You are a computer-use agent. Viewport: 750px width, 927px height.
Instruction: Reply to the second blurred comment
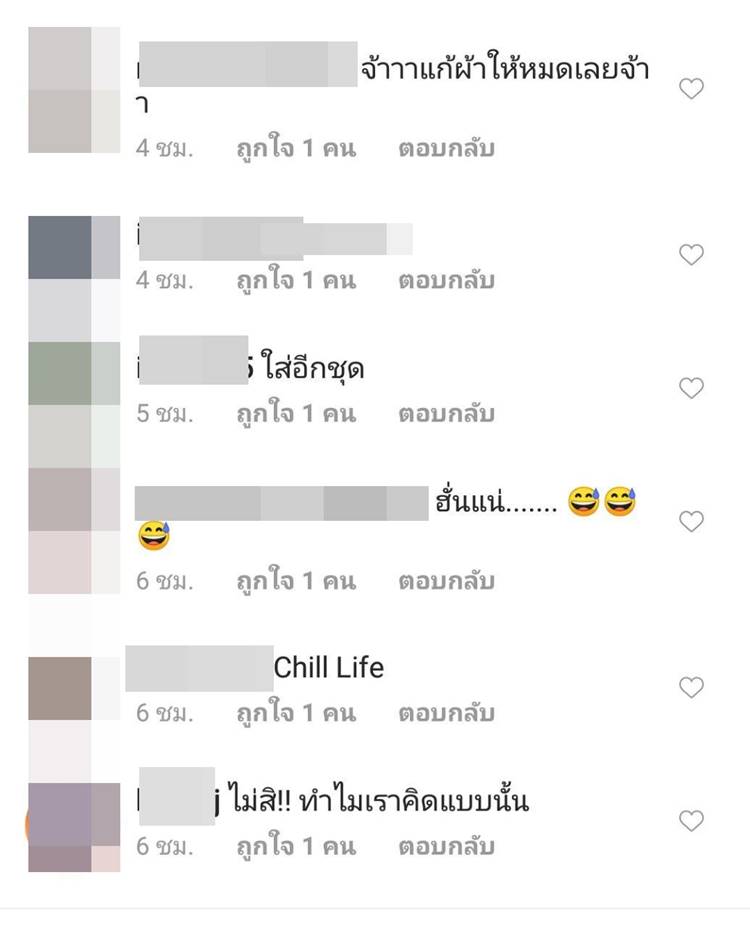click(x=446, y=280)
